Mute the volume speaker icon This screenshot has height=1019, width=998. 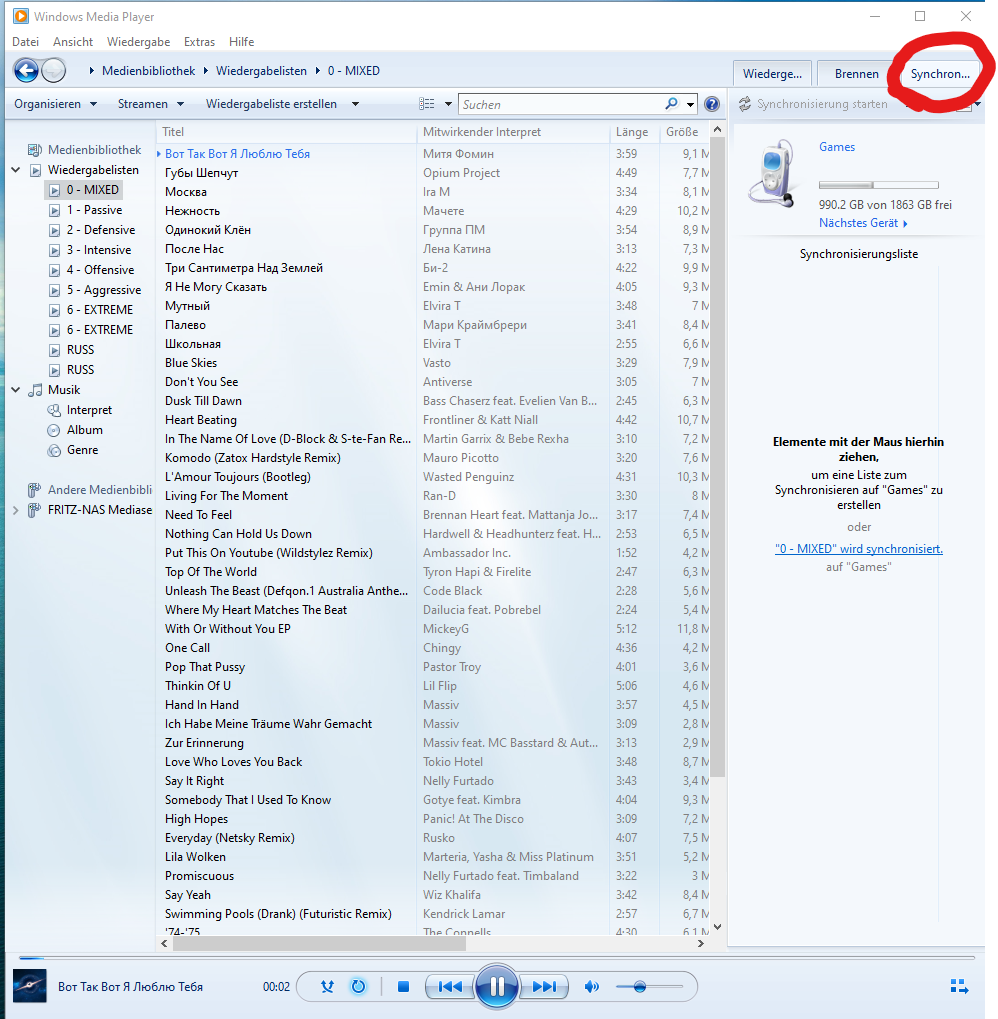coord(591,987)
